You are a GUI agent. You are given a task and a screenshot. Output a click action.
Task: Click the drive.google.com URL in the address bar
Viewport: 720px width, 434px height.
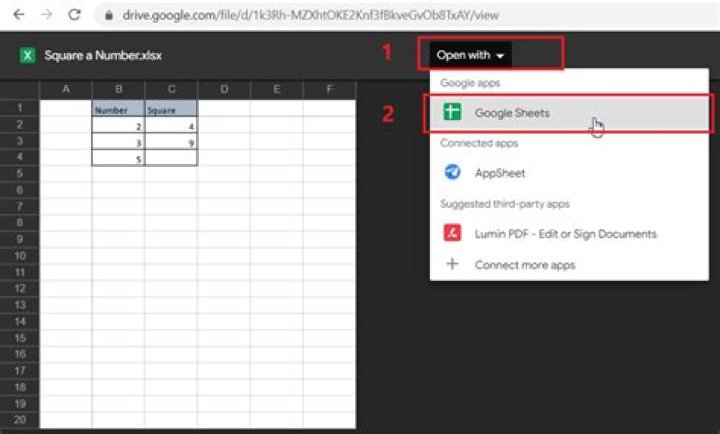310,15
